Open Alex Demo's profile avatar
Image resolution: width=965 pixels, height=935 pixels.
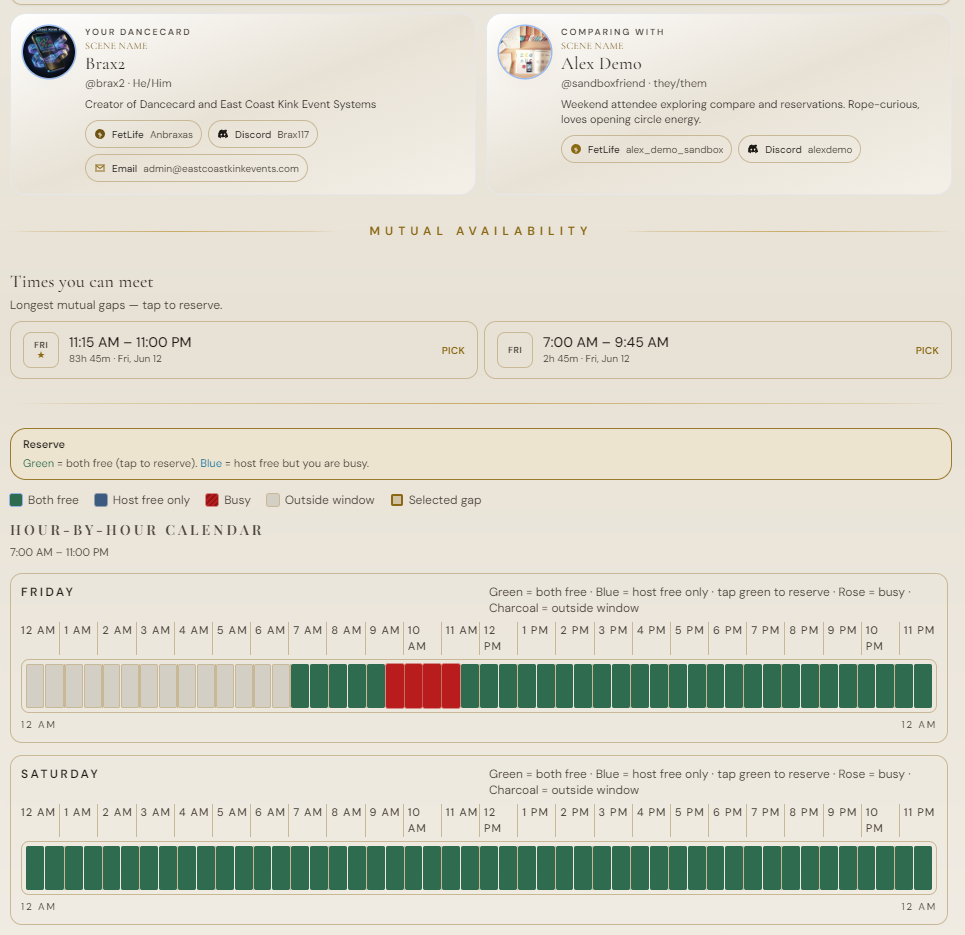525,52
